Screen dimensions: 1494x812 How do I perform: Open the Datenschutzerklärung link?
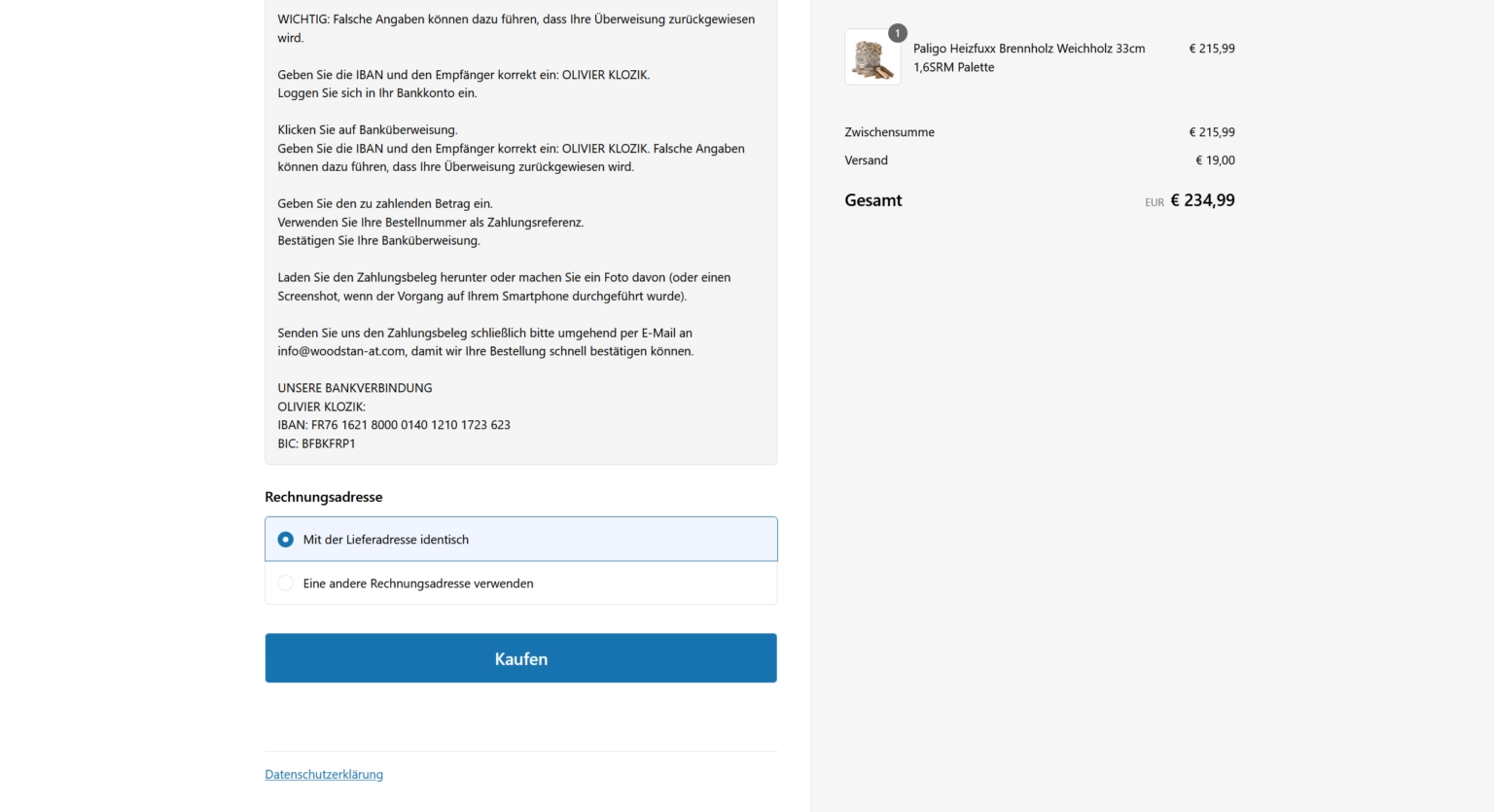[324, 775]
